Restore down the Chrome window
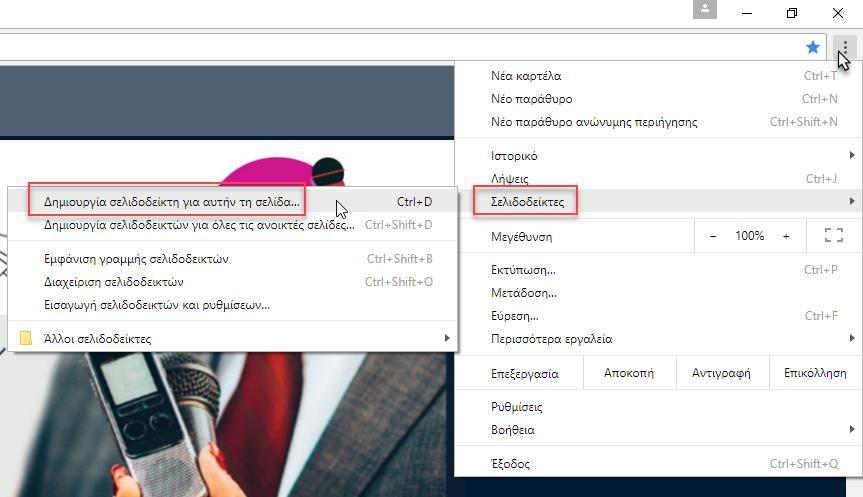The image size is (863, 497). pos(792,13)
